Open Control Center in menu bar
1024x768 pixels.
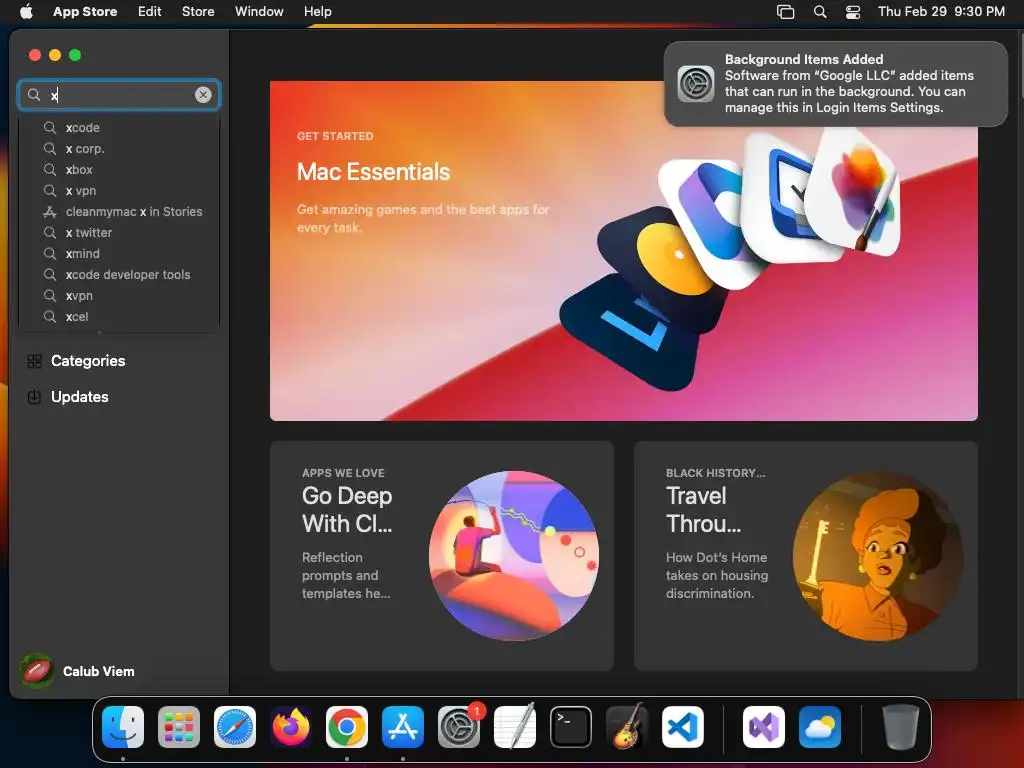(x=853, y=12)
